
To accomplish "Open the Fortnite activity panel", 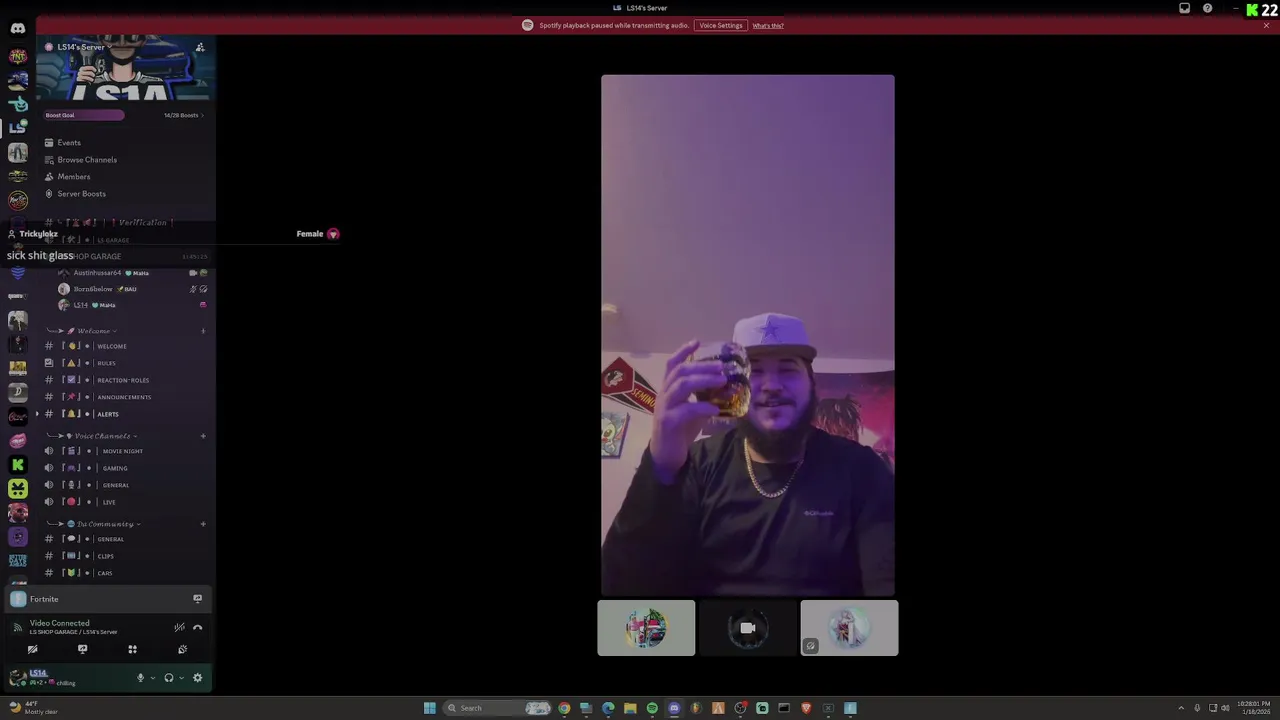I will [108, 599].
